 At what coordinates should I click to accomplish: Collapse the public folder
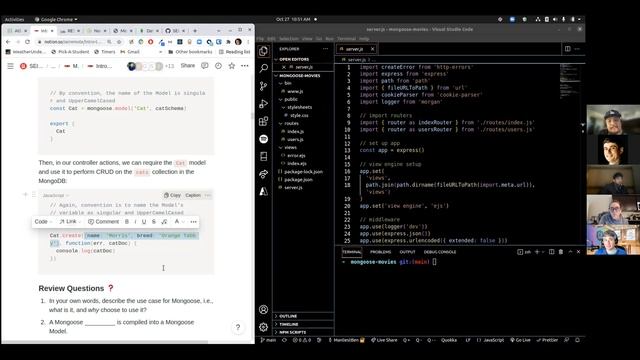tap(291, 99)
